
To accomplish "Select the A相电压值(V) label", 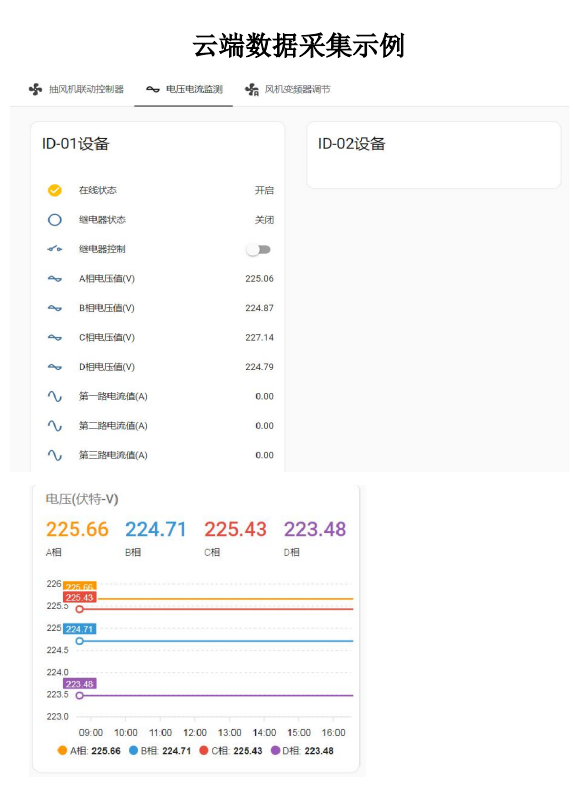I will click(x=107, y=279).
